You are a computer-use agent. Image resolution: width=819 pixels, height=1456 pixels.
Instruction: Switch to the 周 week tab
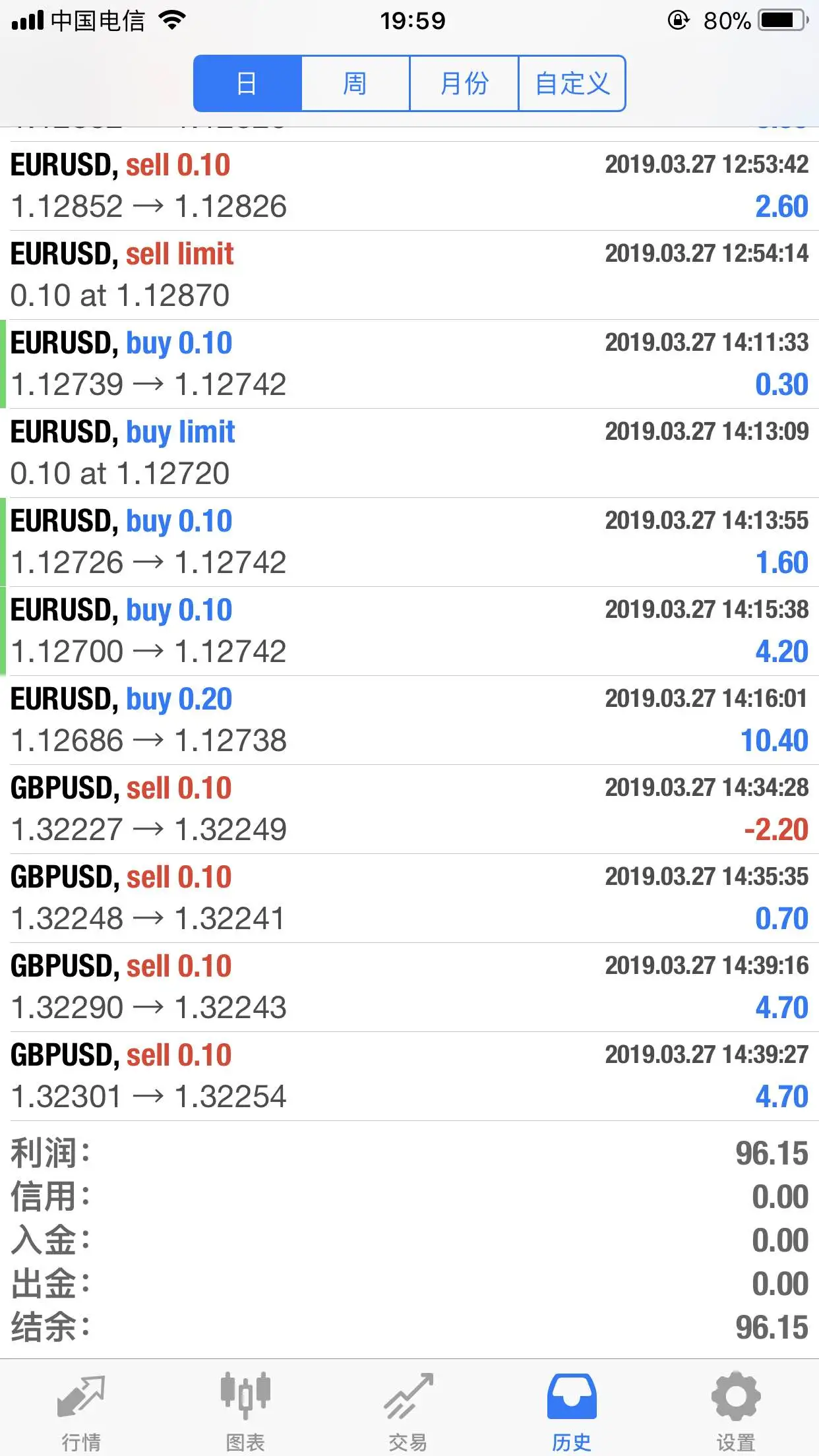[355, 84]
